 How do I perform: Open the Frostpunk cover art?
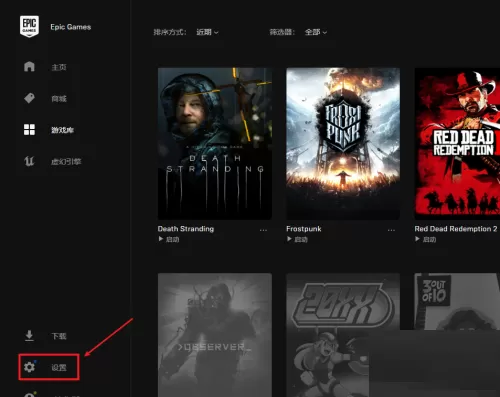point(343,144)
